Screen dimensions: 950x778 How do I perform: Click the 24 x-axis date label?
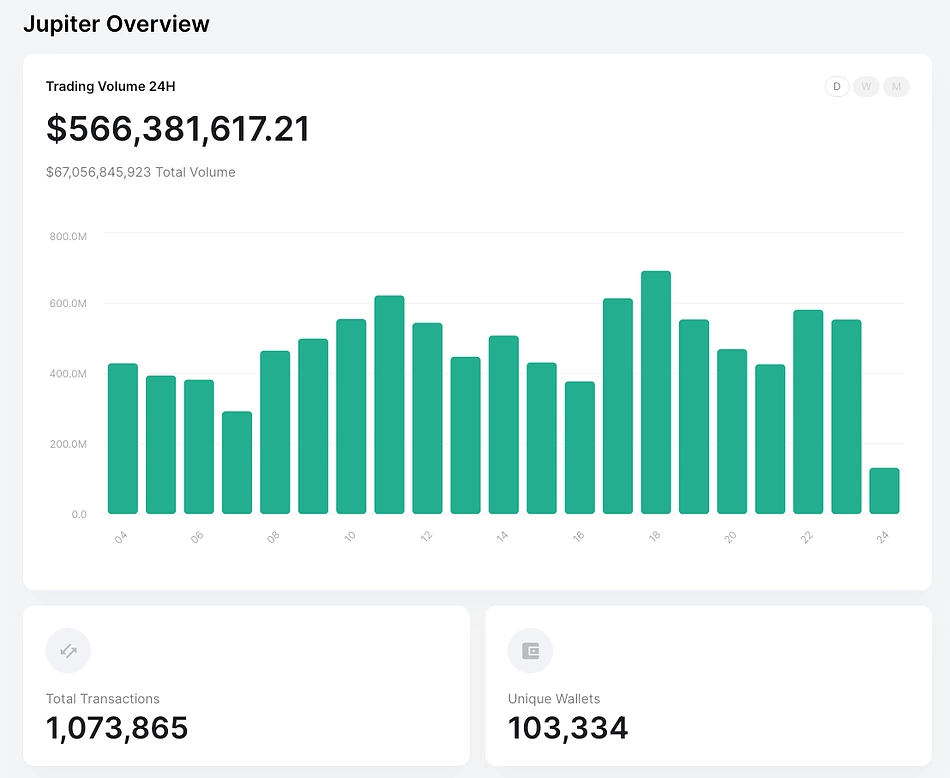click(x=883, y=537)
